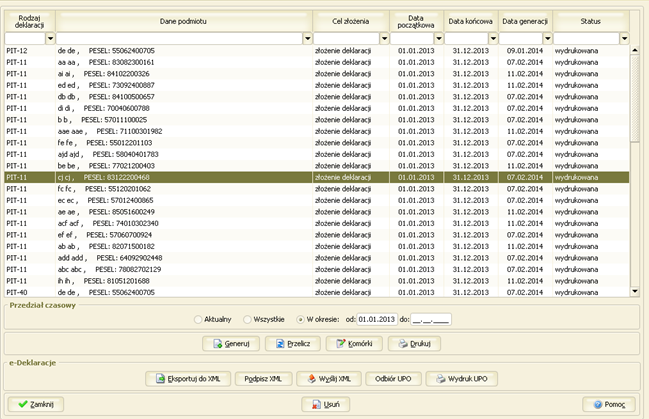Select row 'fc fc' PESEL 55120201062

(x=317, y=189)
